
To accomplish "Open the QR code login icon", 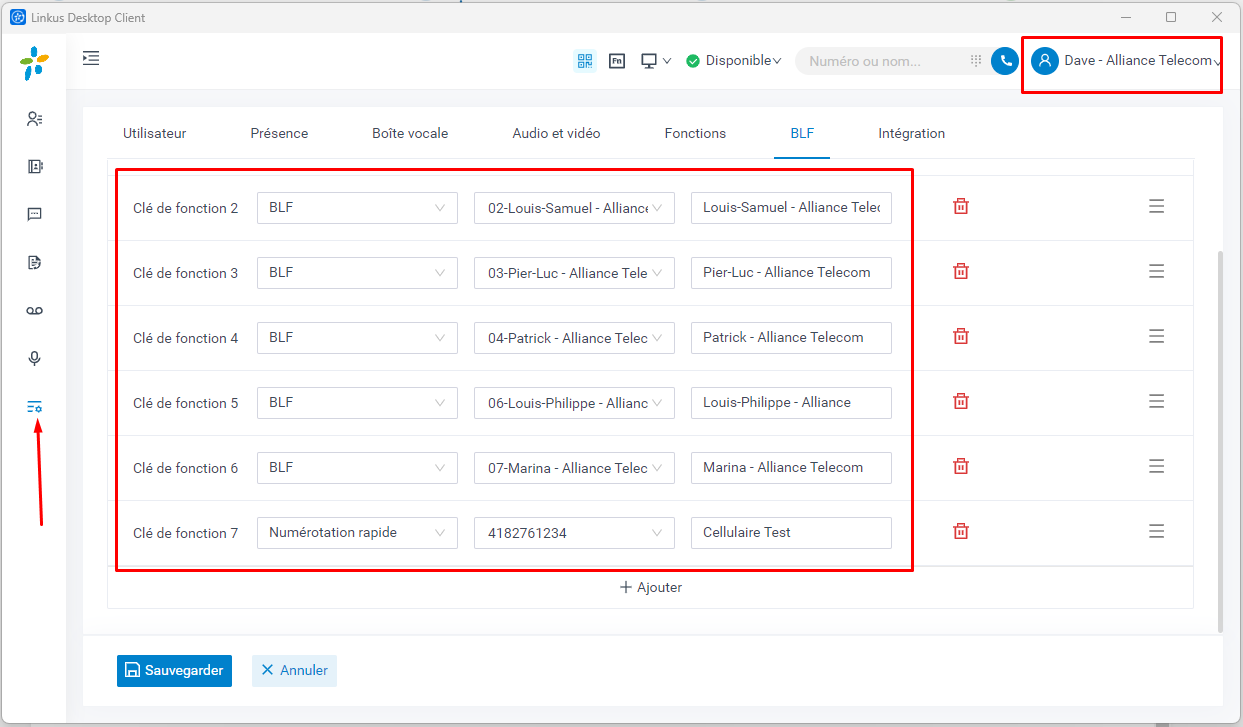I will [585, 61].
